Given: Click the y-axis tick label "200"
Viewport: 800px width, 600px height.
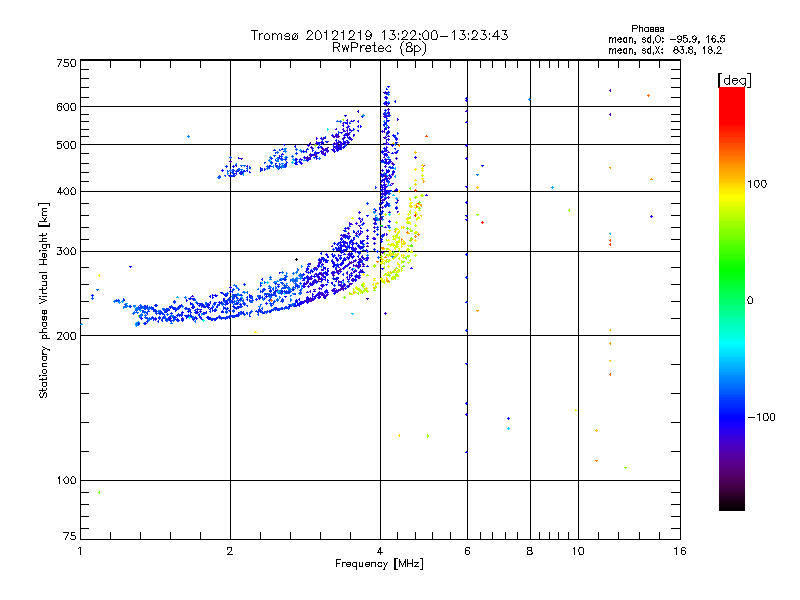Looking at the screenshot, I should (66, 336).
